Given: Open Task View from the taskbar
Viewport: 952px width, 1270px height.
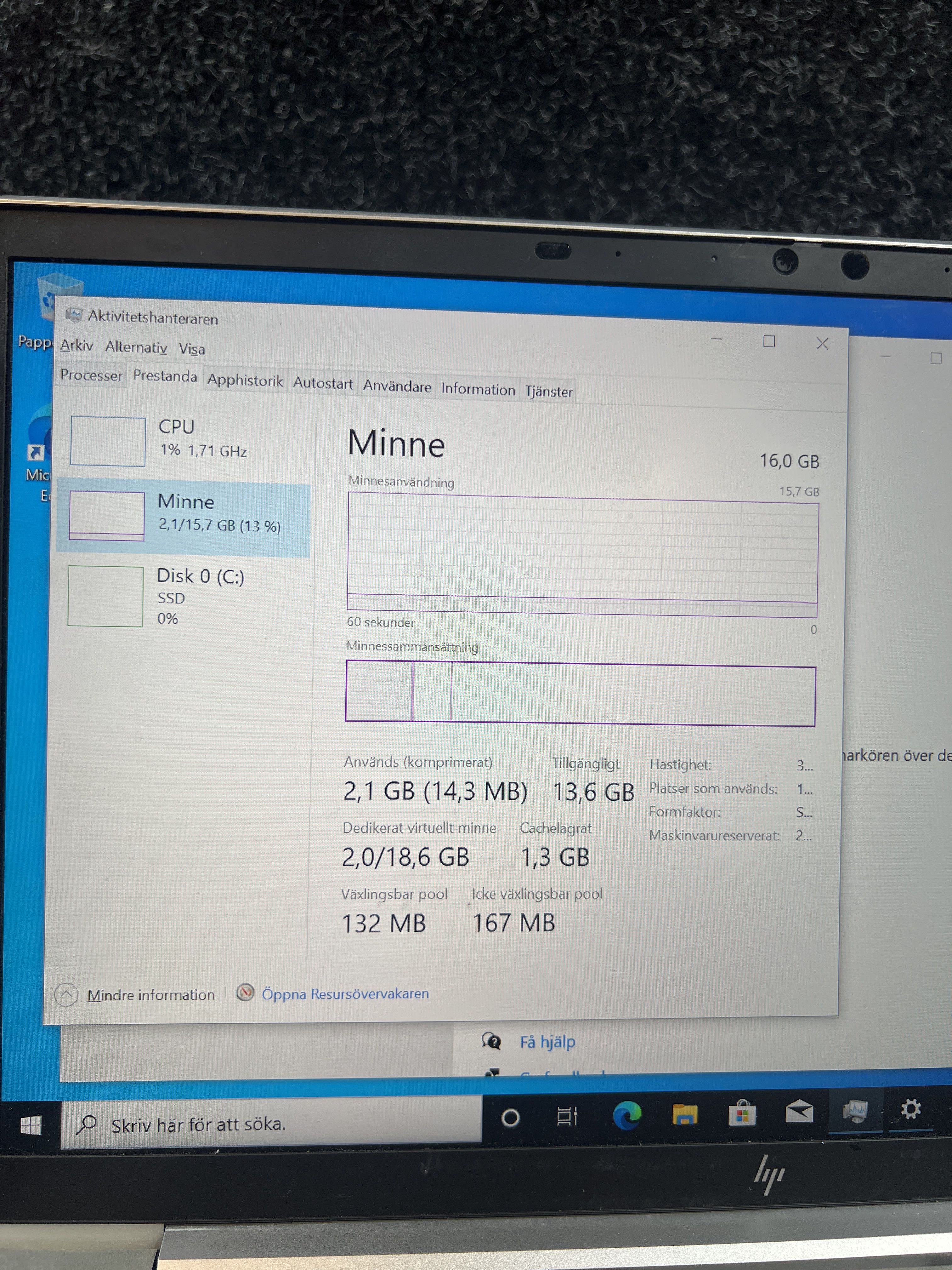Looking at the screenshot, I should pos(566,1116).
